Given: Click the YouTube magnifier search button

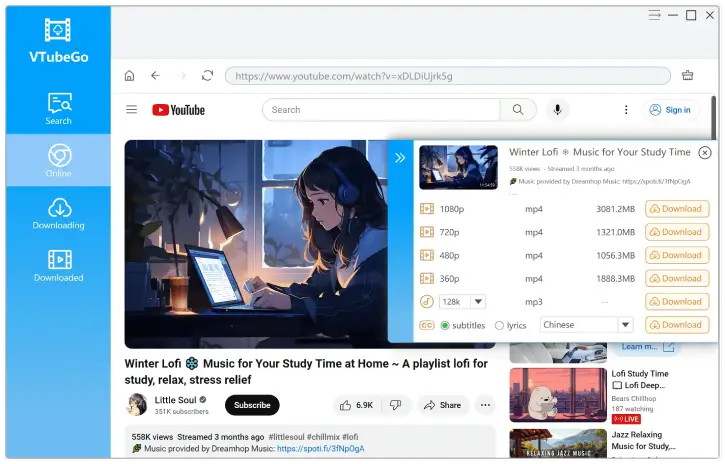Looking at the screenshot, I should click(518, 110).
